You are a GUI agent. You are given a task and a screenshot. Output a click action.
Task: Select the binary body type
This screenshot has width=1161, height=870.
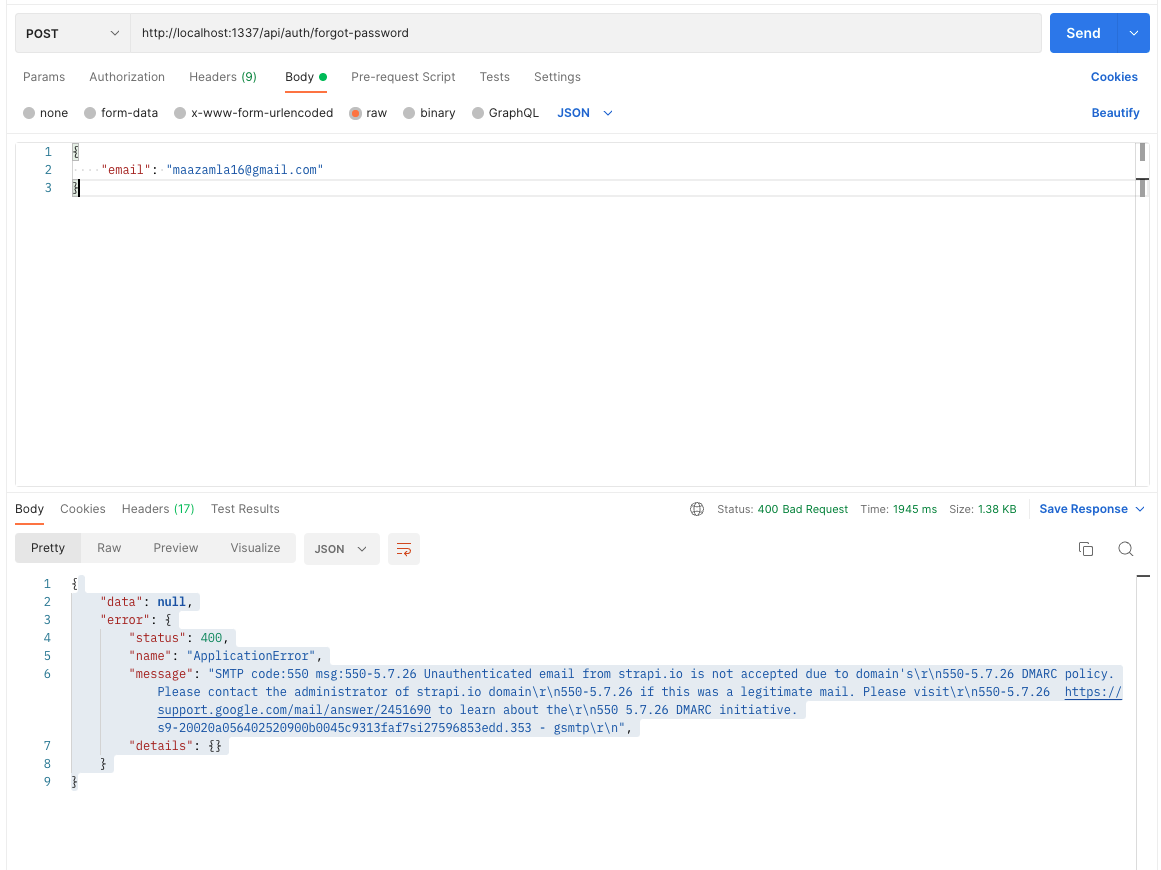428,113
